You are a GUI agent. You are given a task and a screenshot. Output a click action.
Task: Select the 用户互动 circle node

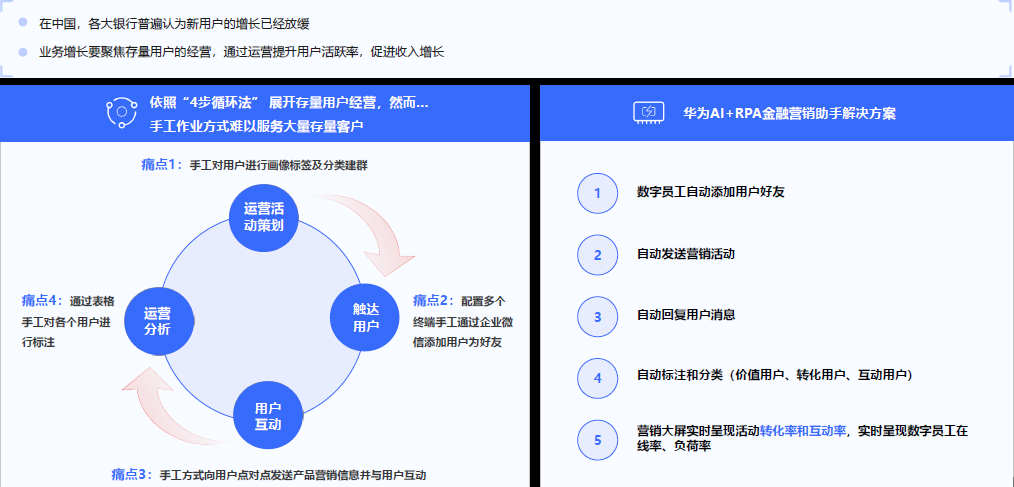(x=268, y=416)
